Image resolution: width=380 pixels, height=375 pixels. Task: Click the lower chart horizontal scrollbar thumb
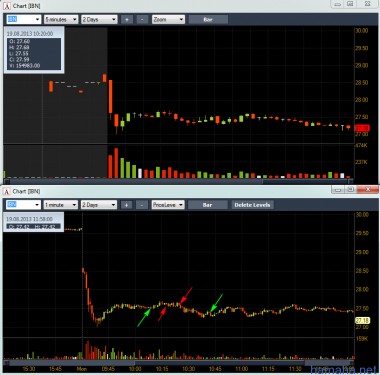point(219,363)
